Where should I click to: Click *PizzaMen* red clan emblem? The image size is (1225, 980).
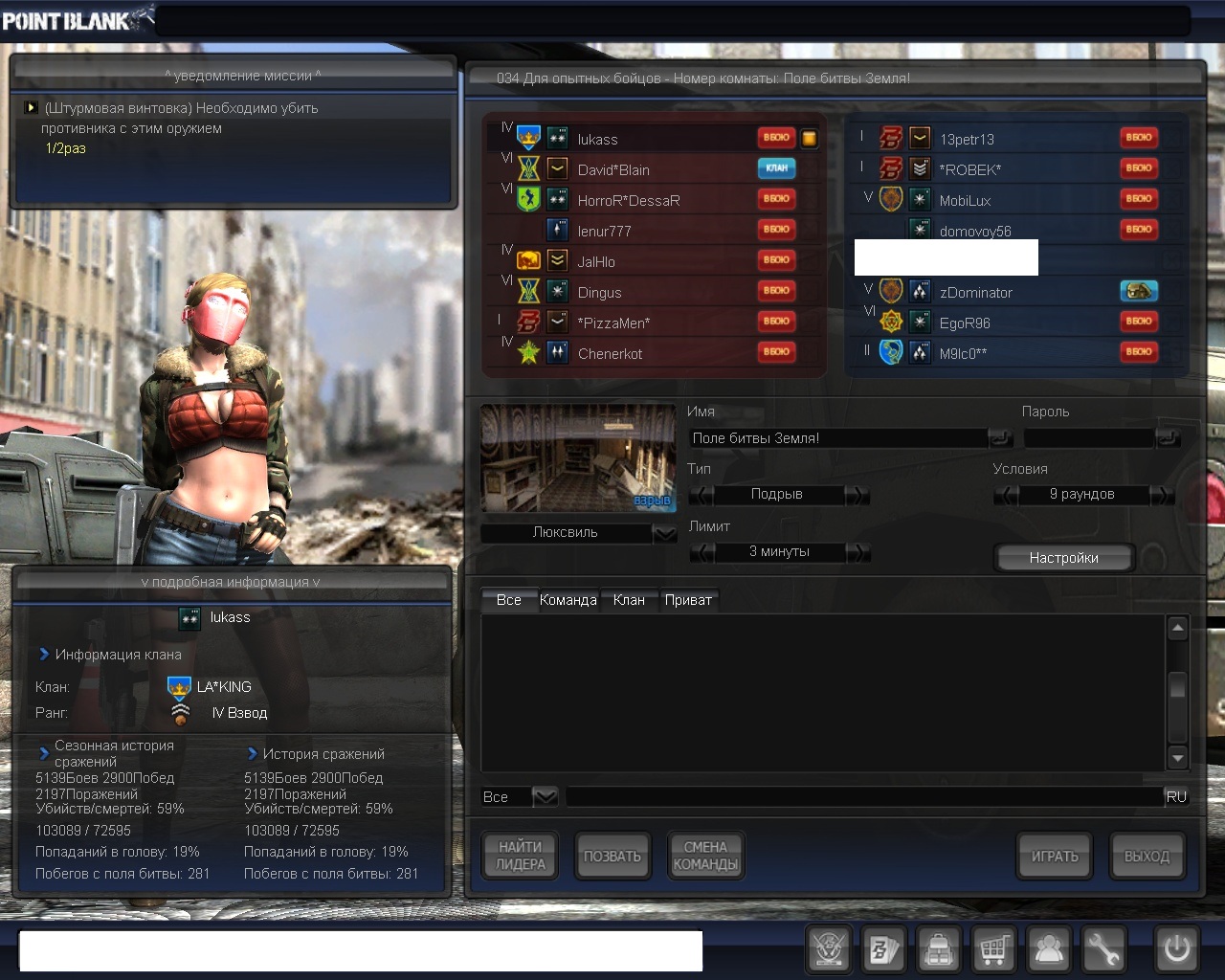pos(528,322)
